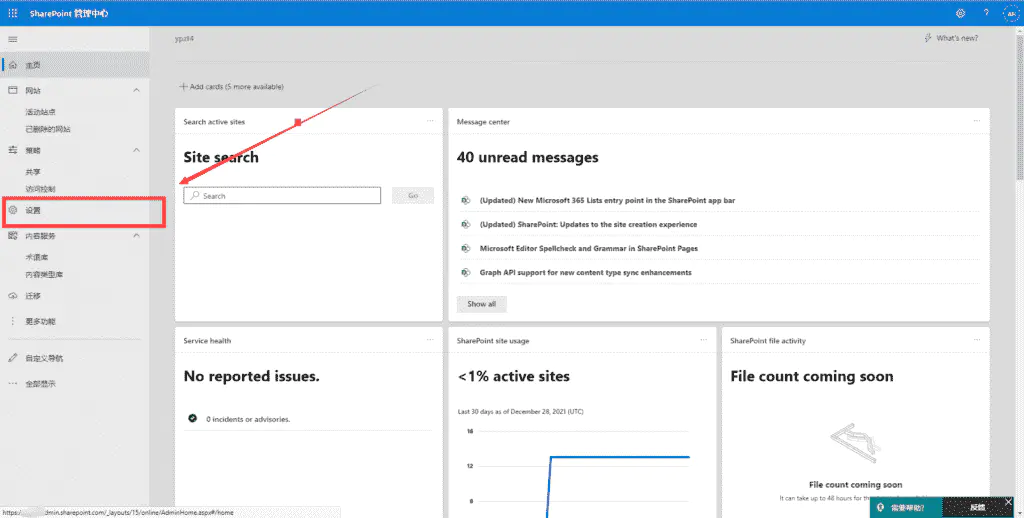Close the help and feedback bar
Viewport: 1024px width, 518px height.
pos(1008,502)
